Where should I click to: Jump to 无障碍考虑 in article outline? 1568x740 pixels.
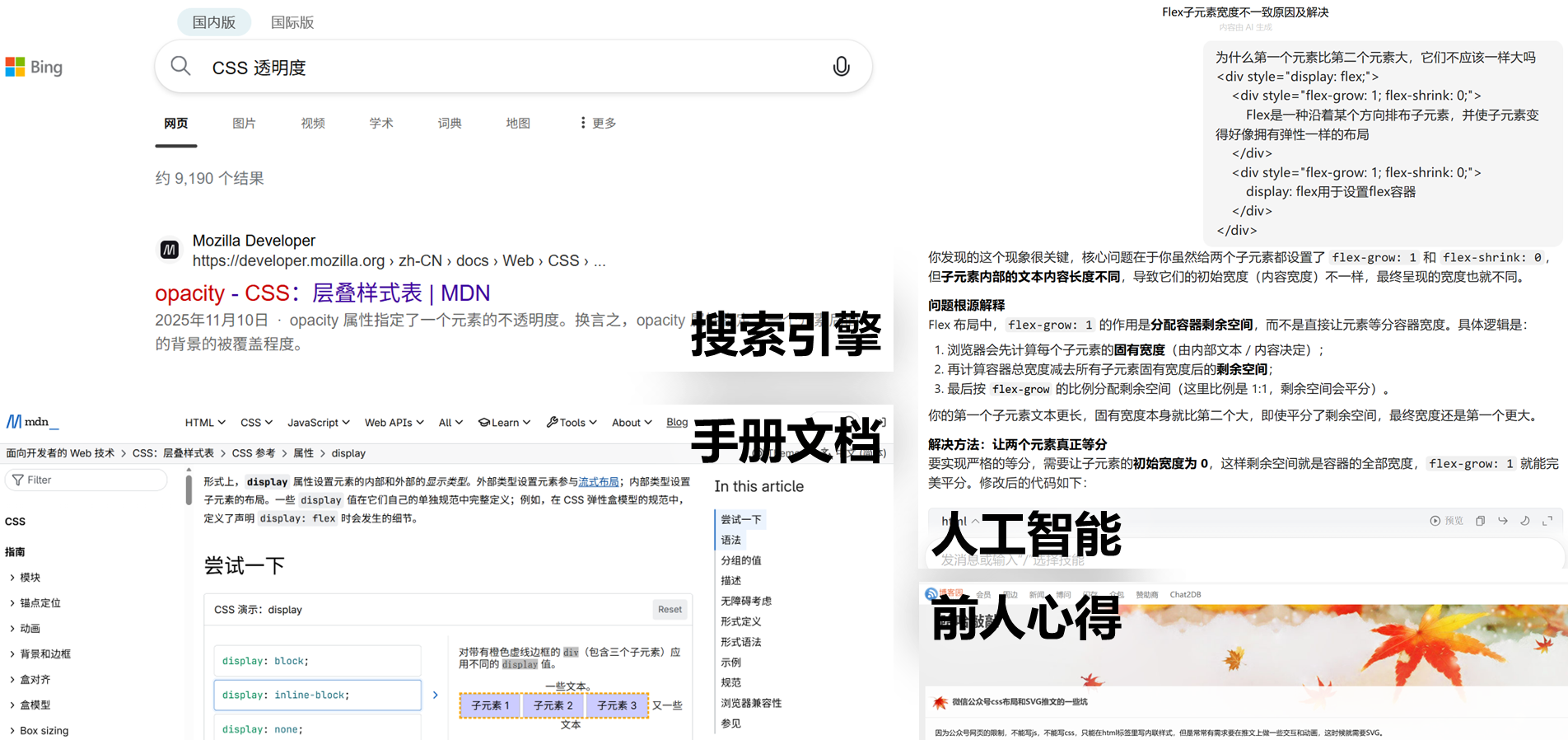pos(746,601)
